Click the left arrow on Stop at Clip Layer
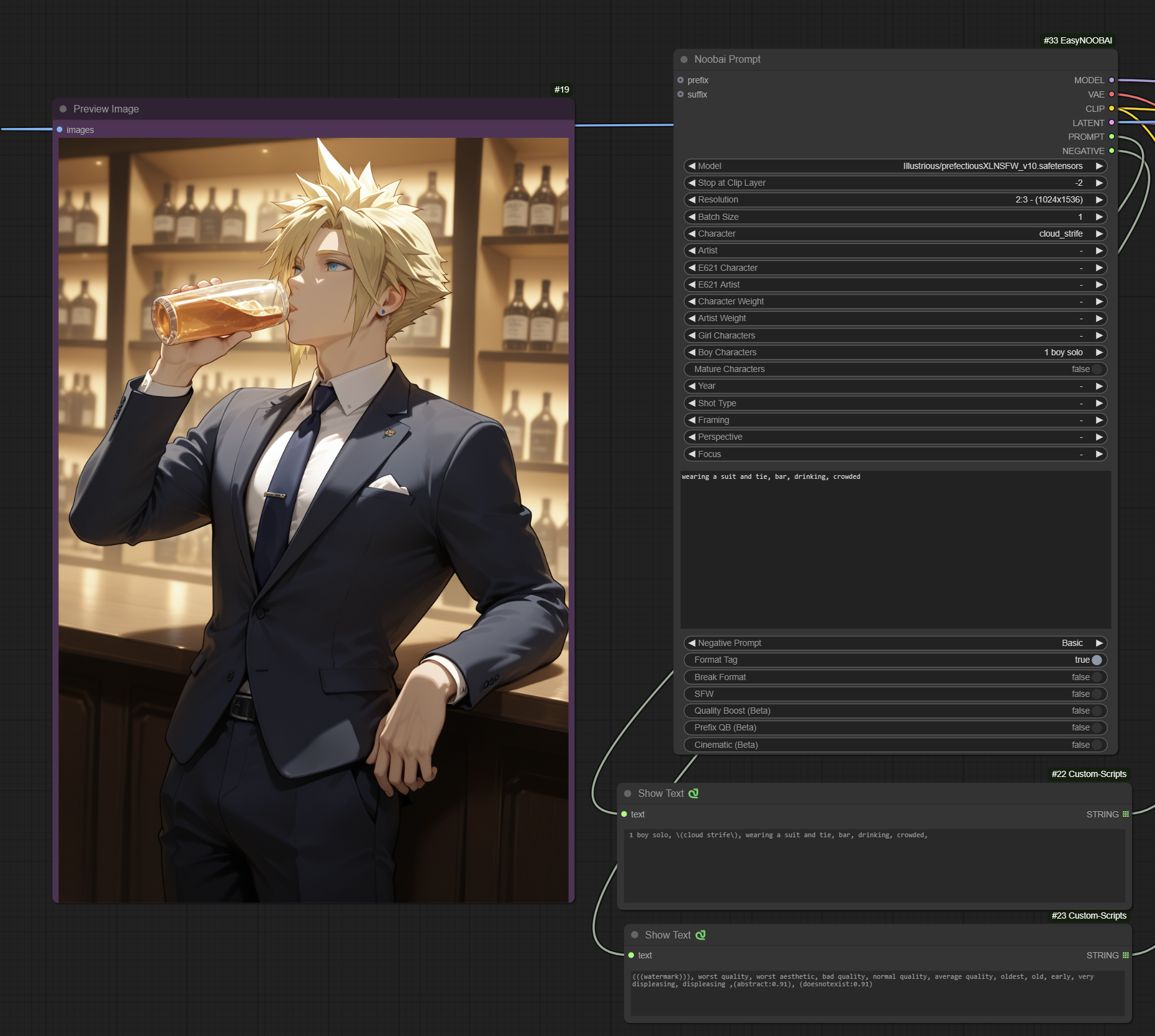Viewport: 1155px width, 1036px height. click(692, 183)
